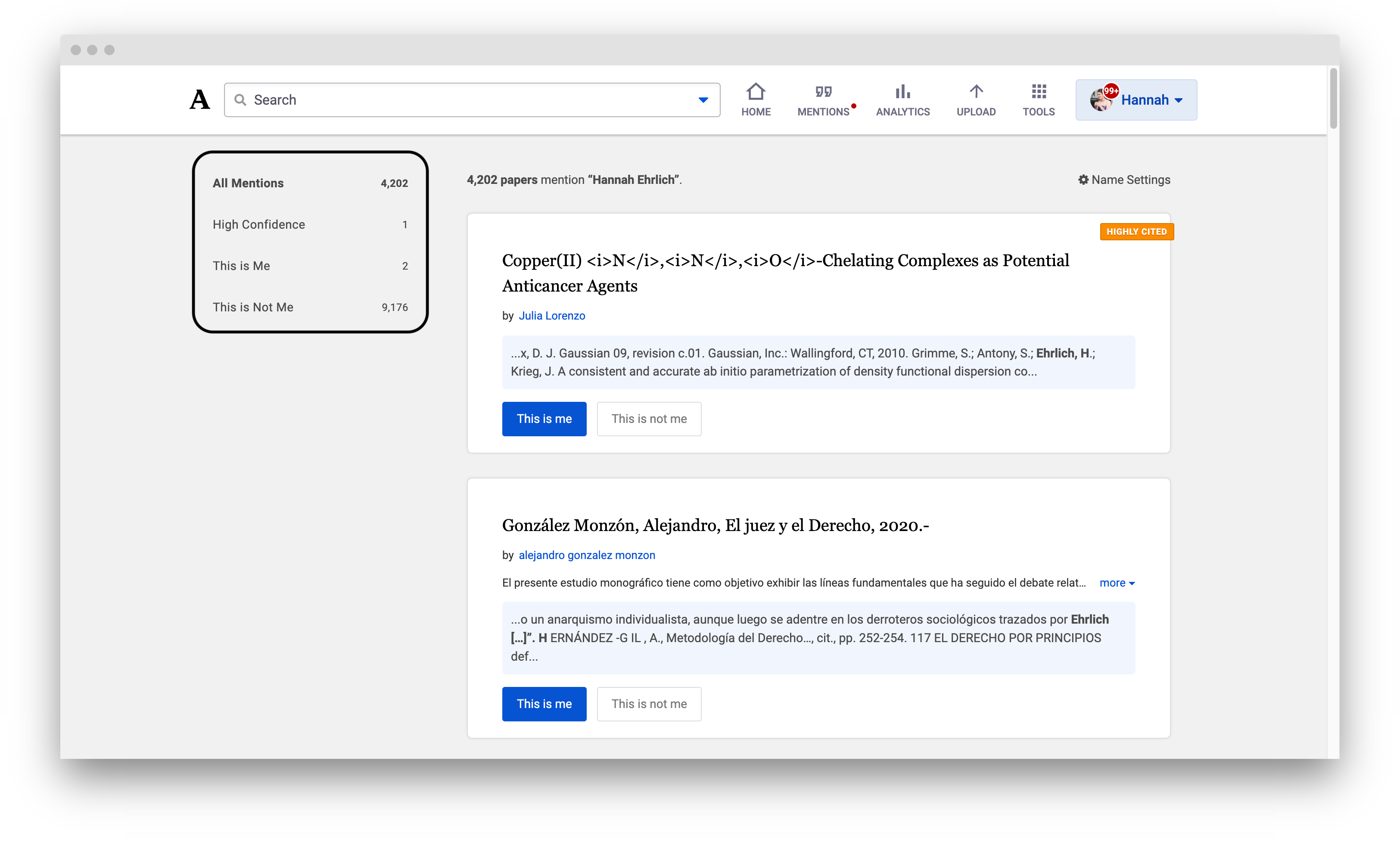Confirm 'This is me' on the Copper(II) paper
The image size is (1400, 845).
tap(544, 419)
